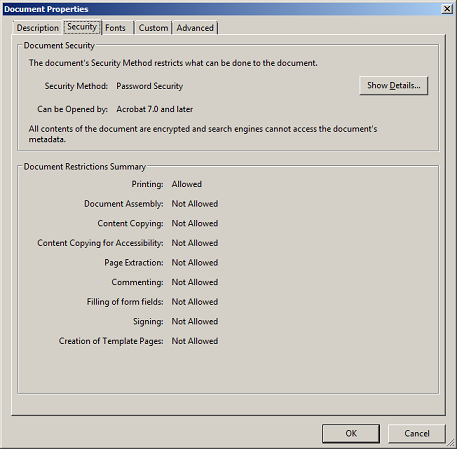Click Filling of form fields label
This screenshot has width=457, height=449.
(x=125, y=302)
